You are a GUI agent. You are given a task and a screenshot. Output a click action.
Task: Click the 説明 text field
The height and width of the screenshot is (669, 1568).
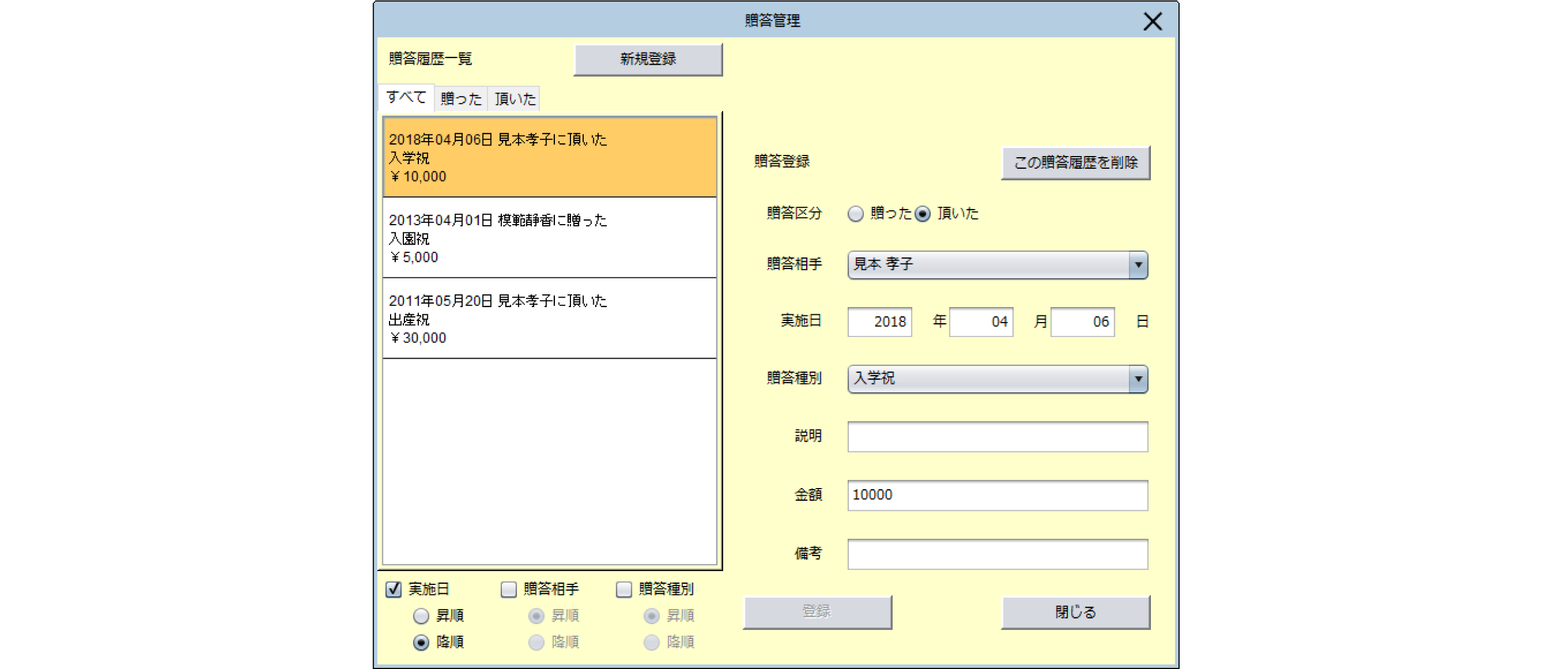(x=997, y=437)
